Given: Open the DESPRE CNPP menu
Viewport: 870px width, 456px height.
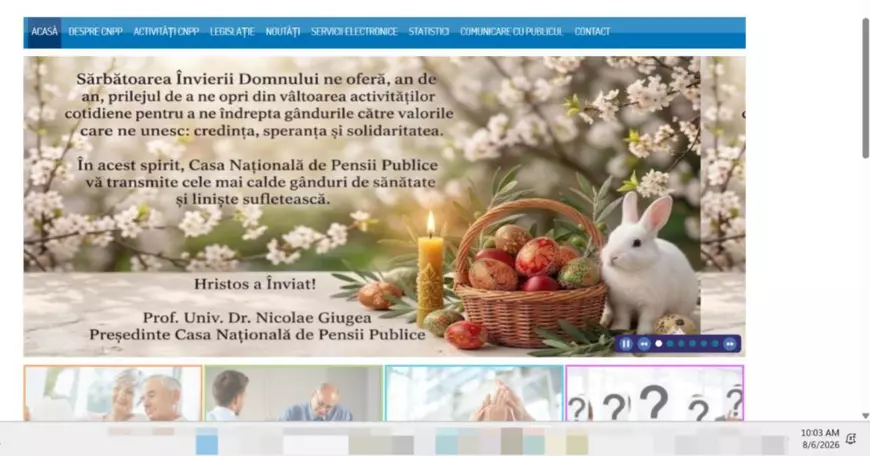Looking at the screenshot, I should (x=95, y=32).
